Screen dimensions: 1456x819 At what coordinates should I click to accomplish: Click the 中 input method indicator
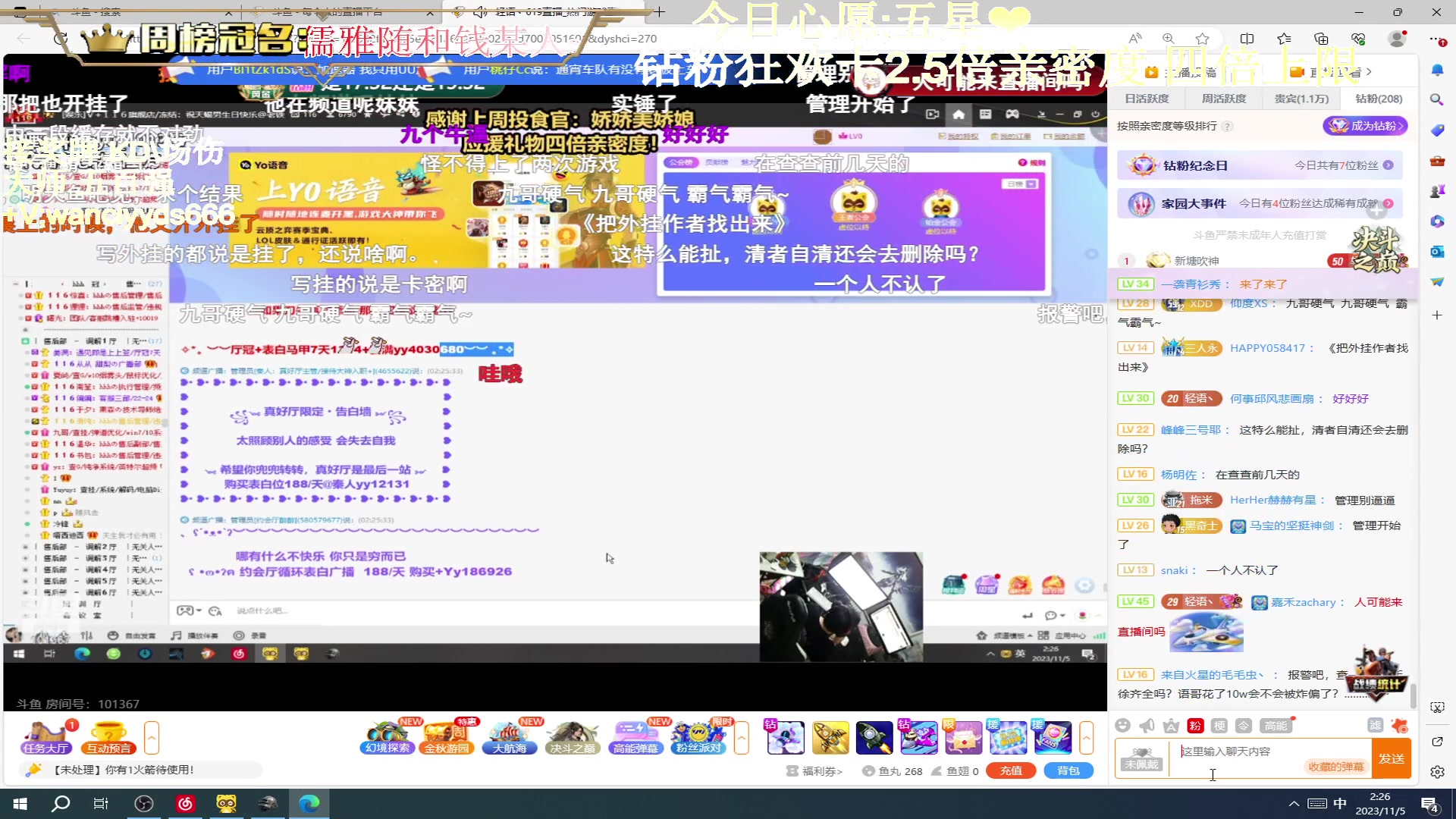click(x=1340, y=804)
